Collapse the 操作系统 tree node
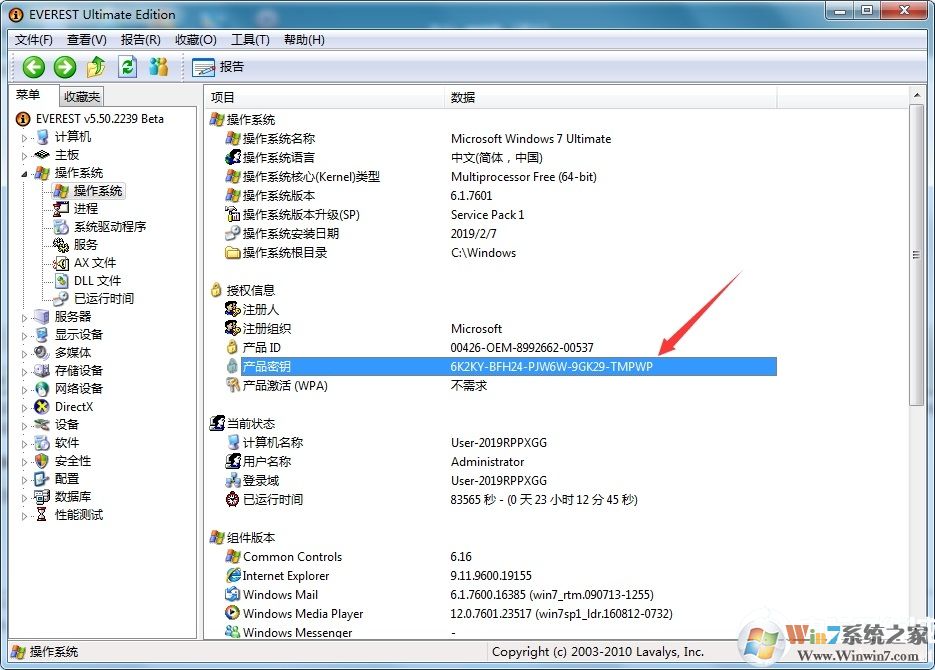This screenshot has height=670, width=935. click(x=25, y=173)
